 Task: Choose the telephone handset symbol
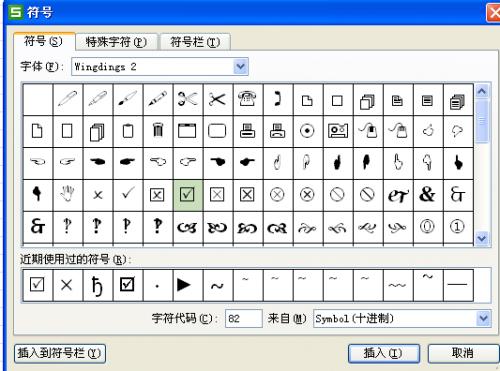[277, 99]
